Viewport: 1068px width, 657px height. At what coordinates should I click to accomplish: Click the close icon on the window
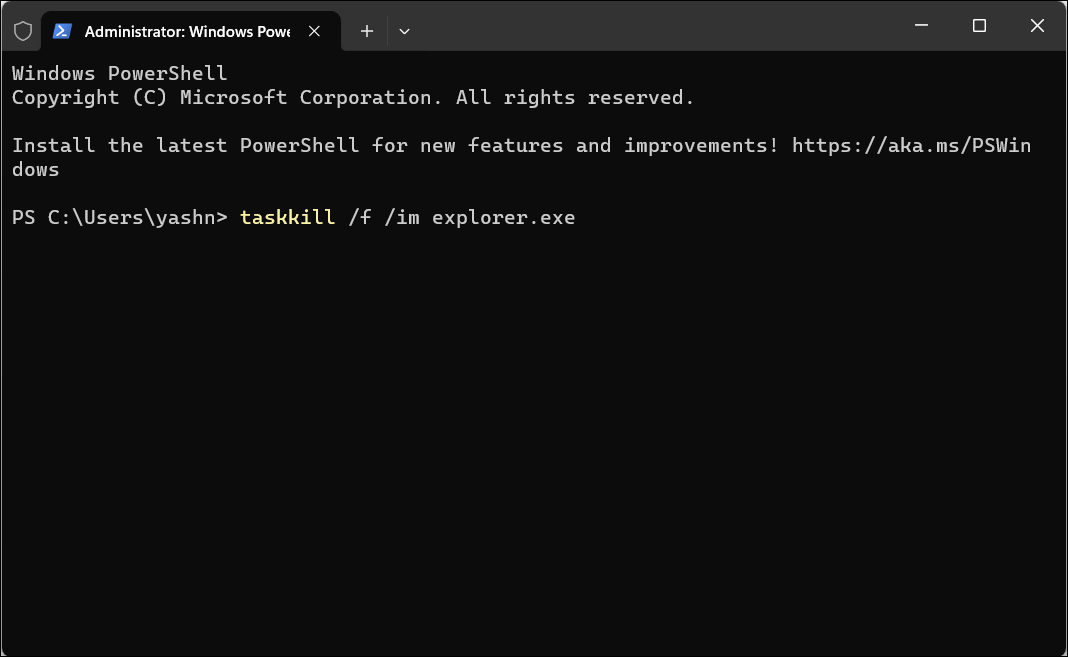point(1037,25)
